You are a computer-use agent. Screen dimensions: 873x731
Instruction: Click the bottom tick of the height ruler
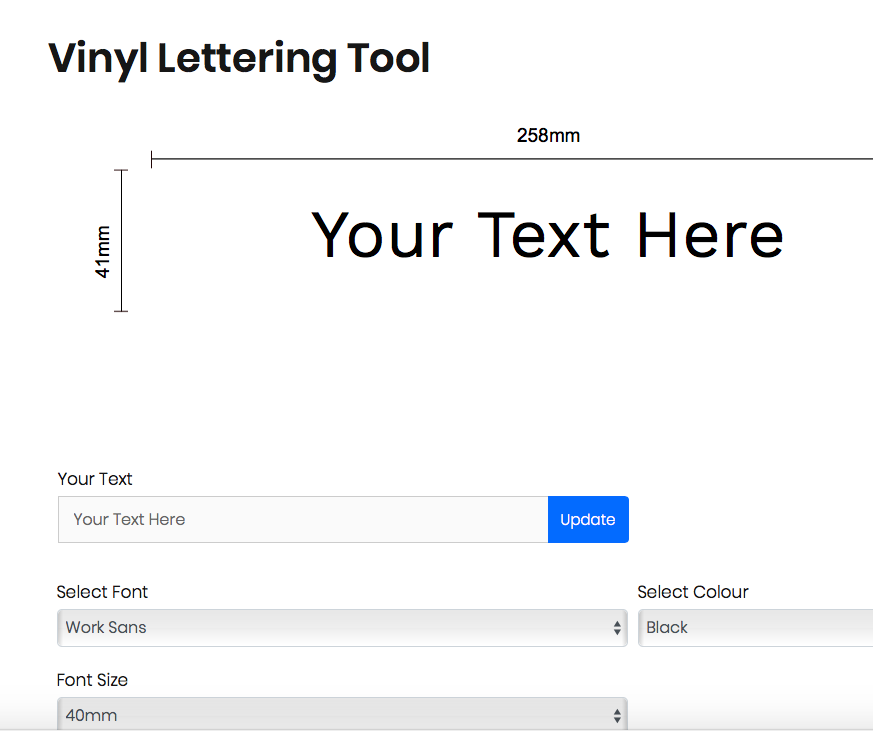click(x=121, y=311)
